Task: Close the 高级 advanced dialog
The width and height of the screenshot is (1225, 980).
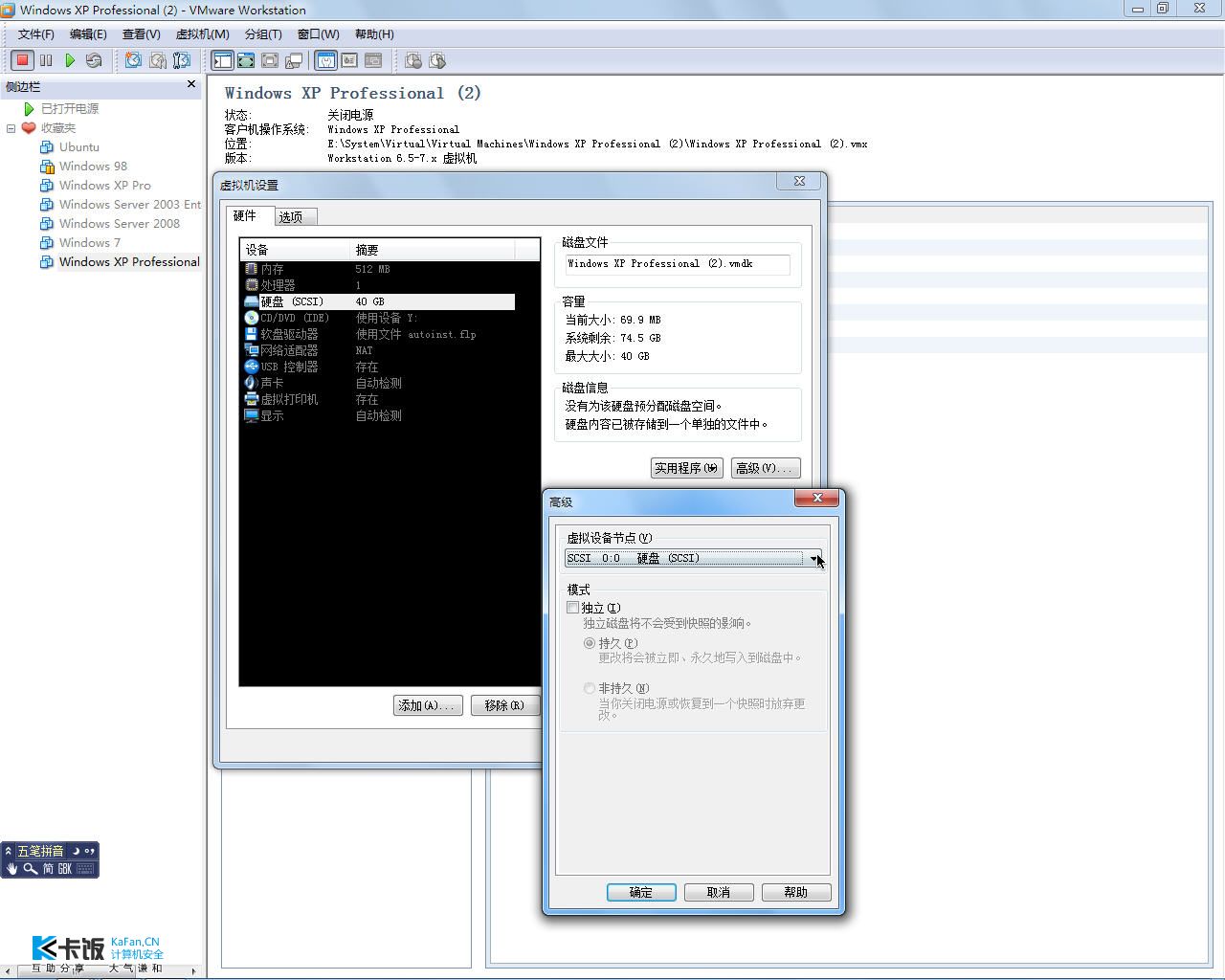Action: coord(816,498)
